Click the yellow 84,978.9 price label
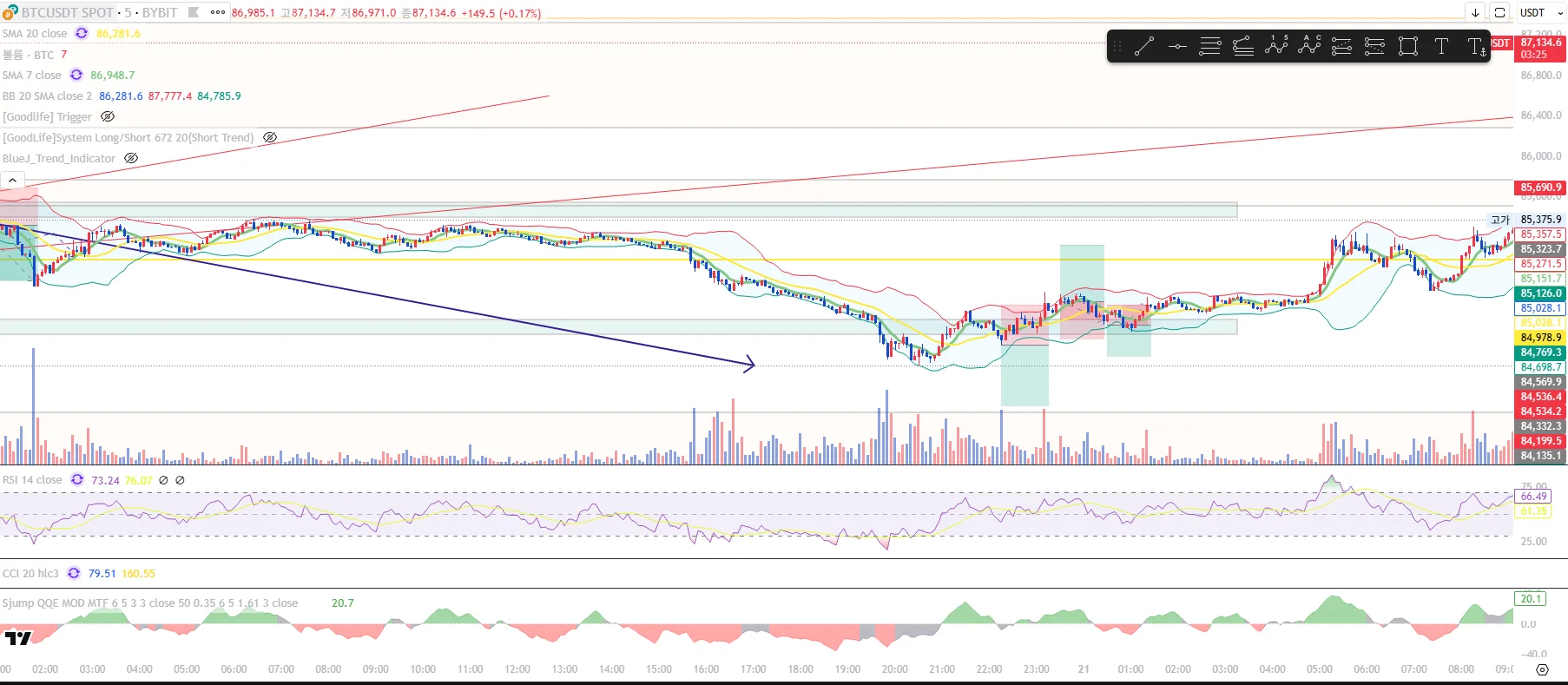Viewport: 1568px width, 685px height. (x=1540, y=338)
